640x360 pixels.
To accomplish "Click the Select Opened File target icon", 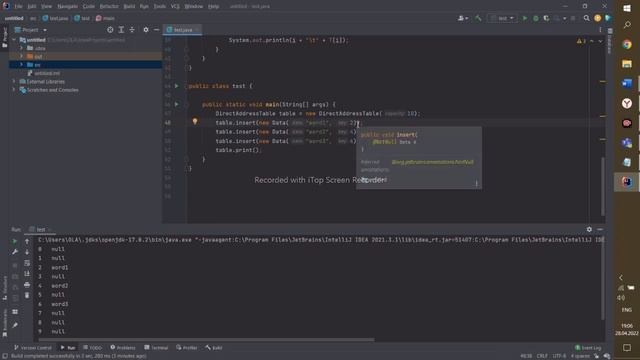I will click(110, 30).
